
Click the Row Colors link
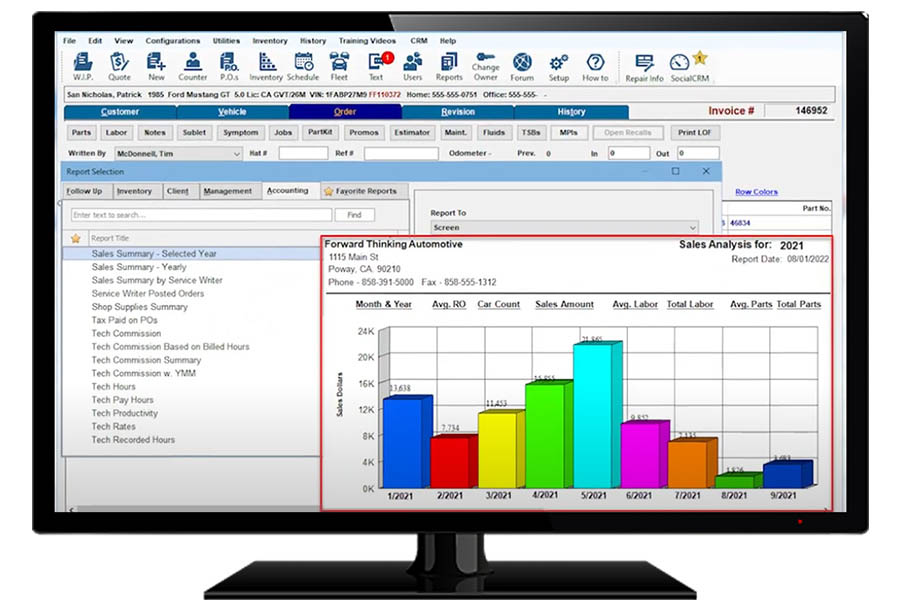[756, 192]
